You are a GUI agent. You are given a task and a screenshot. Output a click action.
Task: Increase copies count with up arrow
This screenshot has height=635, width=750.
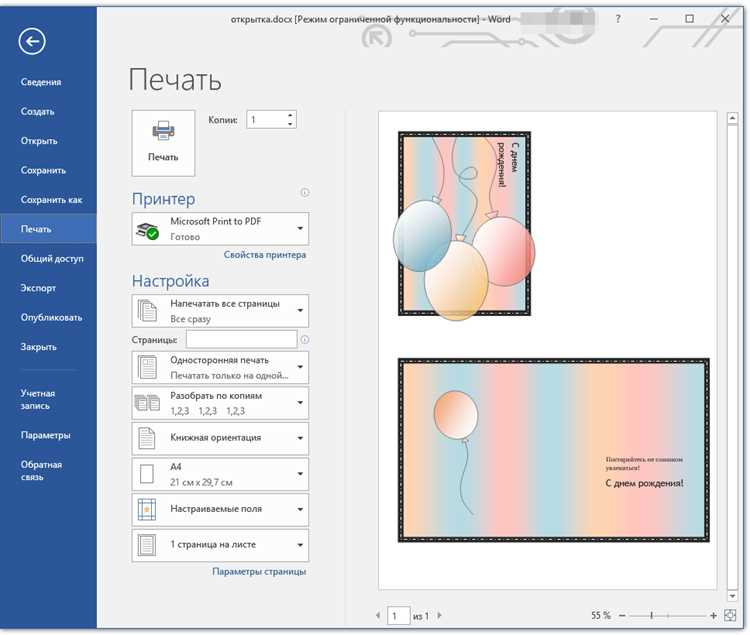[x=290, y=115]
